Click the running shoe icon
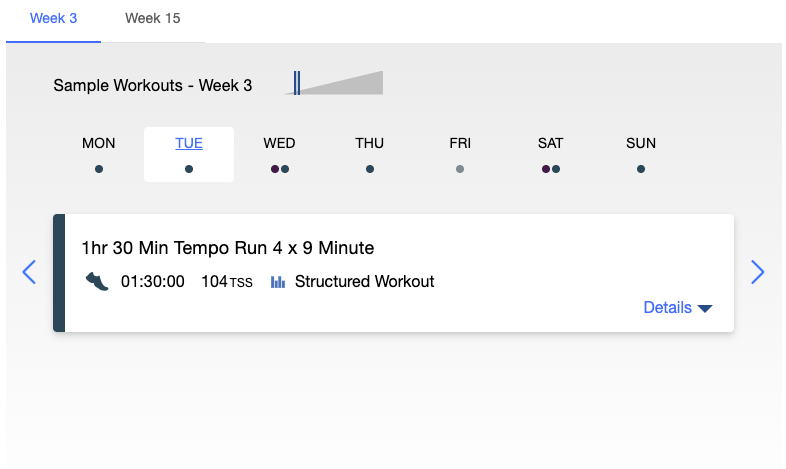Screen dimensions: 786x469 point(96,282)
